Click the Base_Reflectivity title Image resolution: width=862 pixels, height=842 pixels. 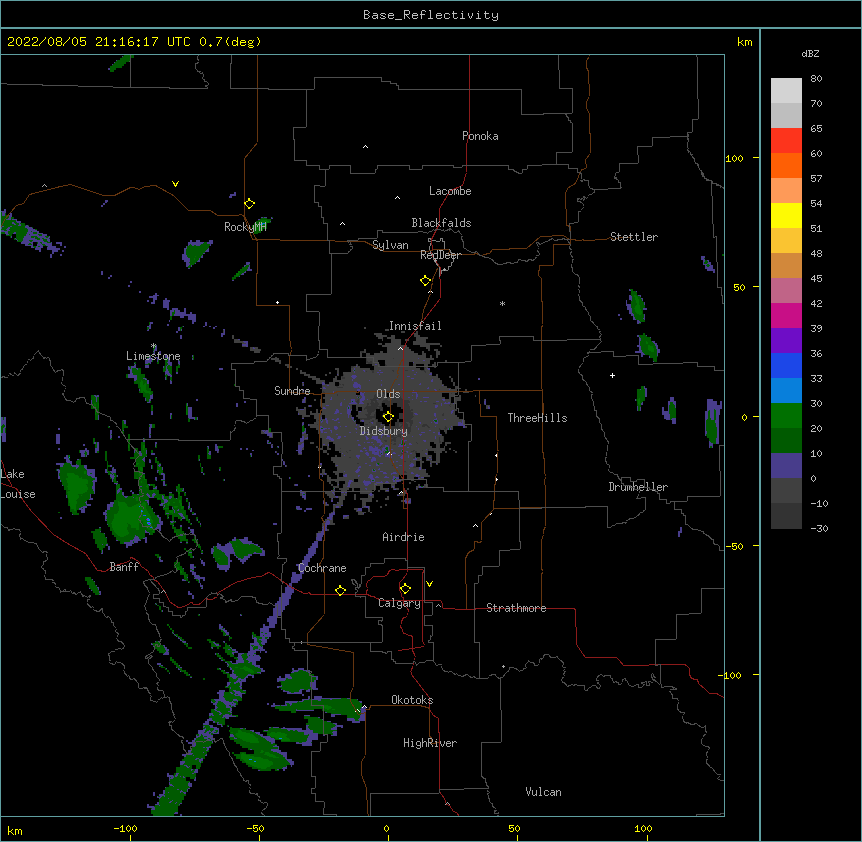pos(431,15)
